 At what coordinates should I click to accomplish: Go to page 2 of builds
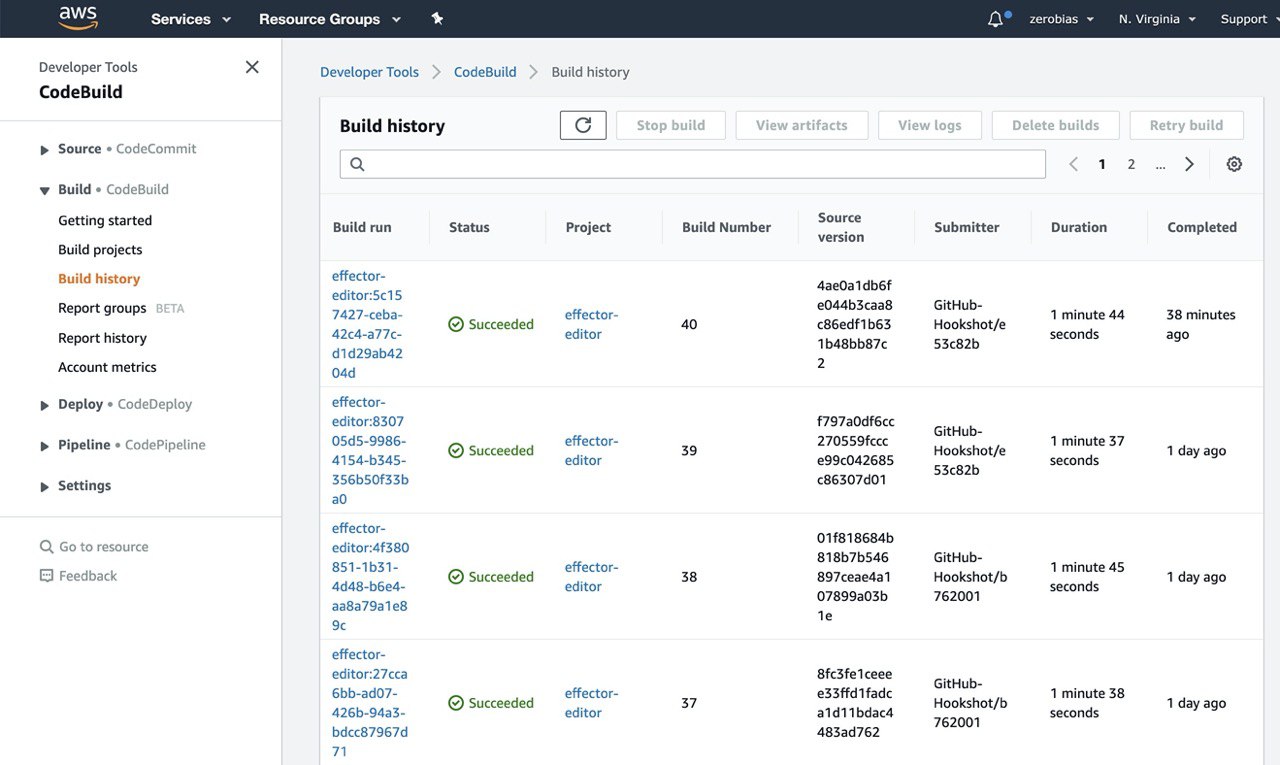click(1131, 164)
